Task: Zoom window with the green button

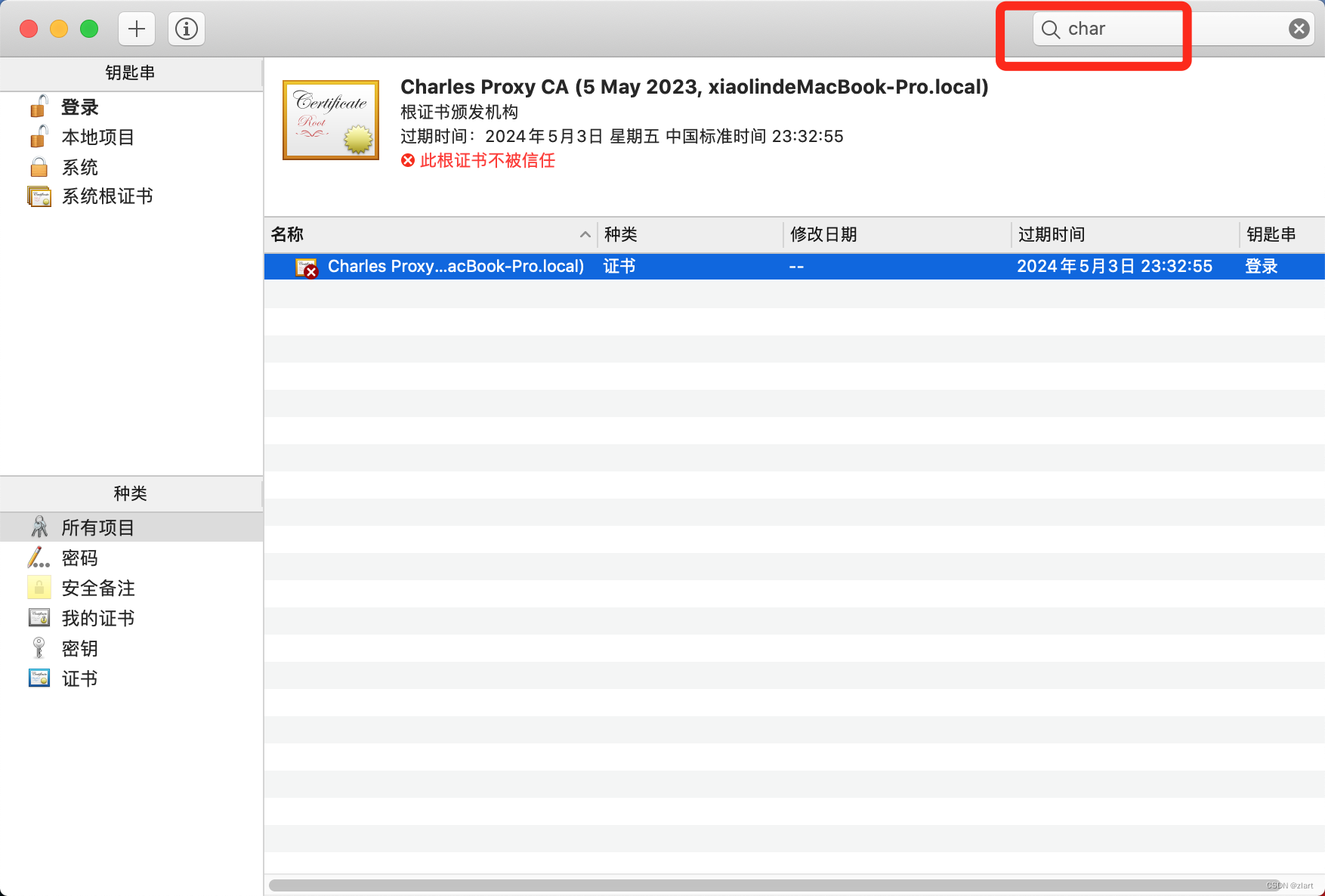Action: 89,29
